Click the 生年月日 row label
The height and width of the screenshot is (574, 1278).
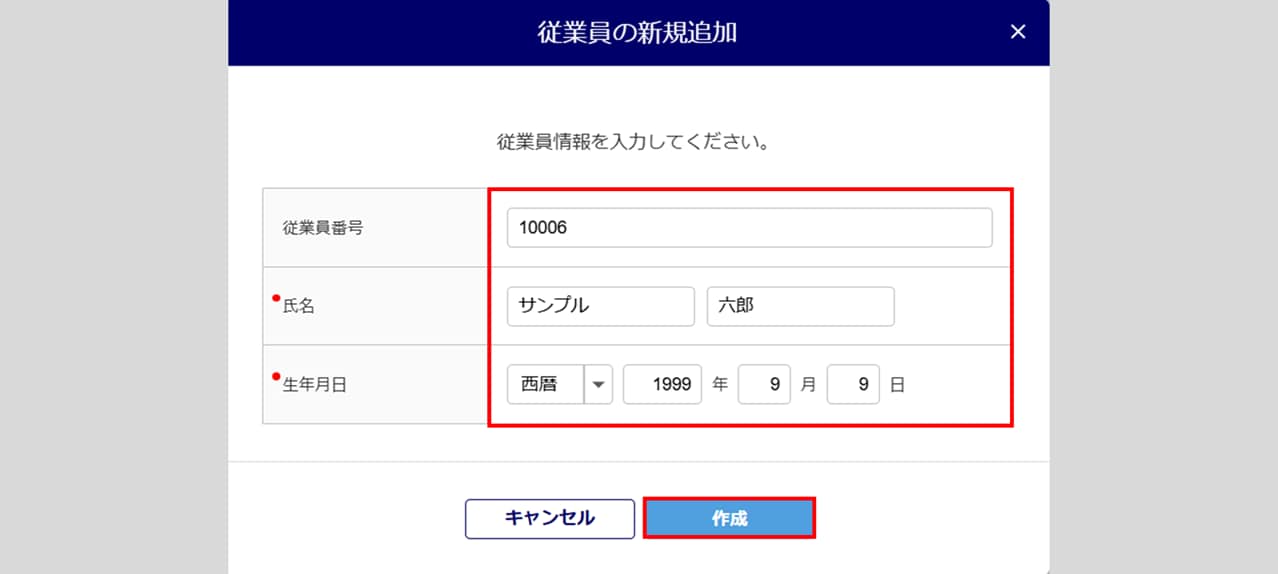click(315, 385)
